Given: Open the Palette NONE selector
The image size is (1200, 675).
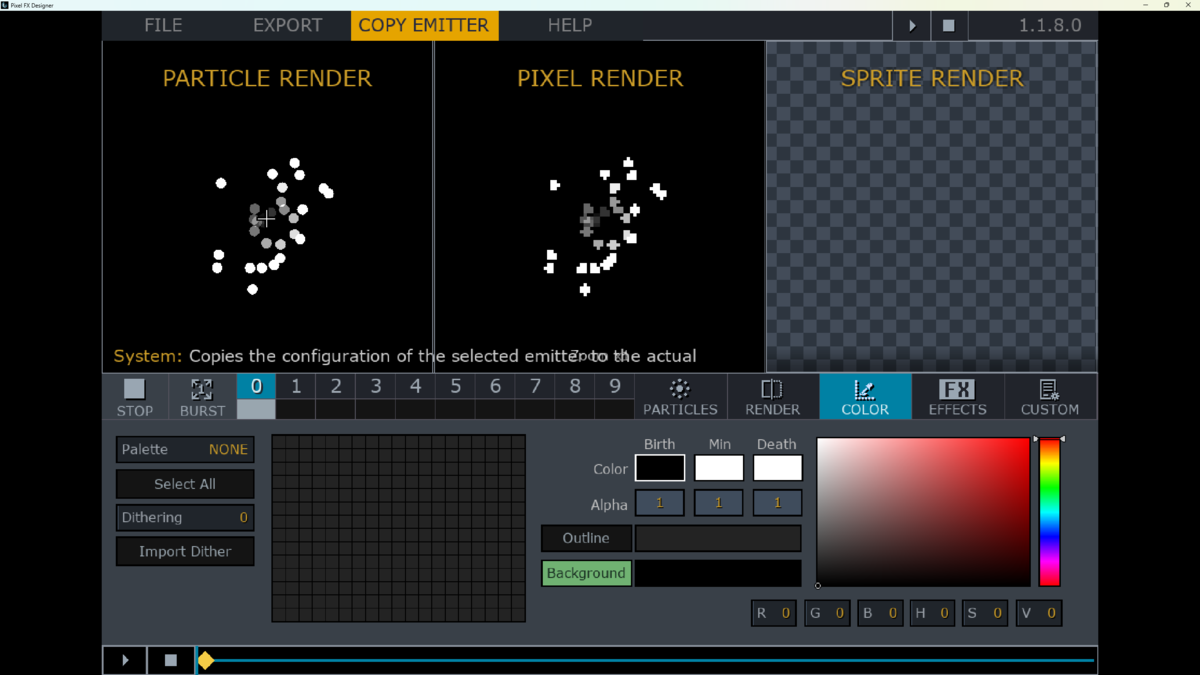Looking at the screenshot, I should pyautogui.click(x=185, y=450).
